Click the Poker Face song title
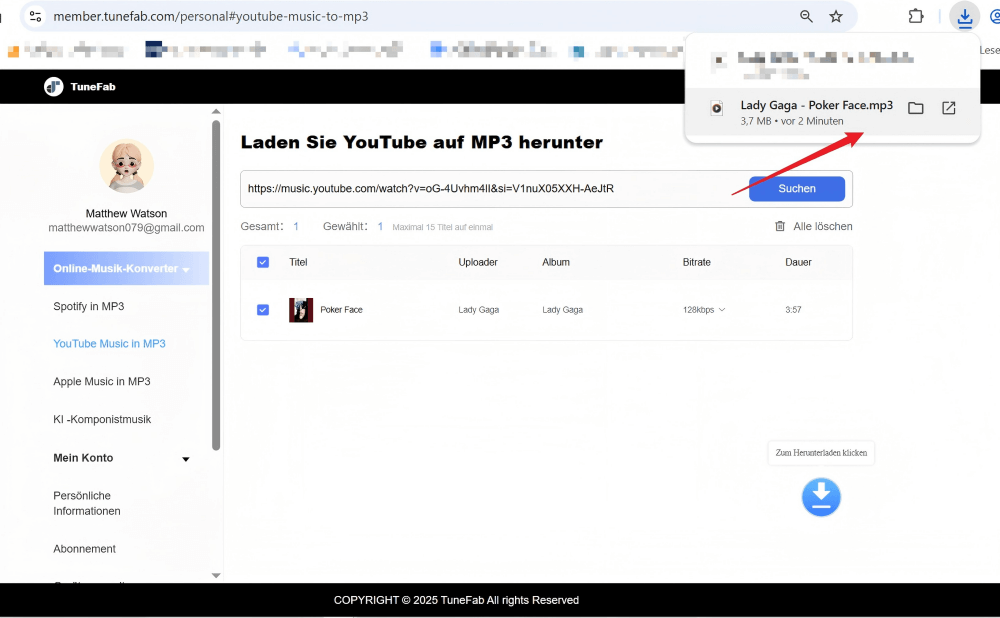Screen dimensions: 1000x618 click(x=341, y=310)
